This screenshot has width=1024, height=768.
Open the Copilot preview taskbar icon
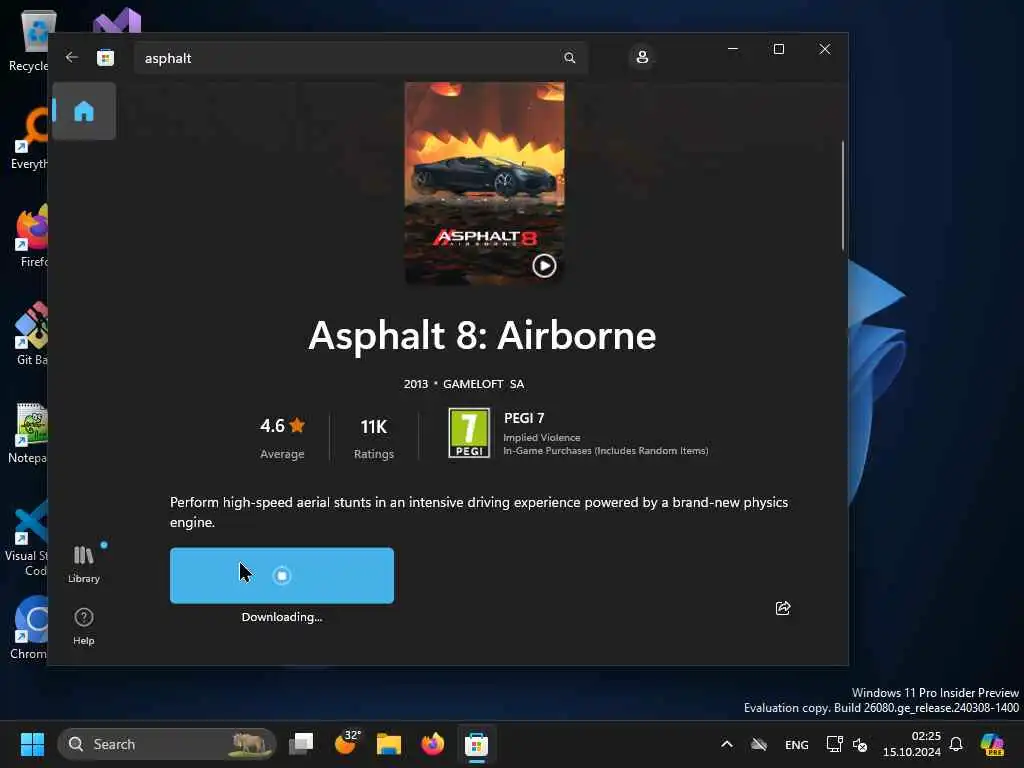[x=992, y=744]
